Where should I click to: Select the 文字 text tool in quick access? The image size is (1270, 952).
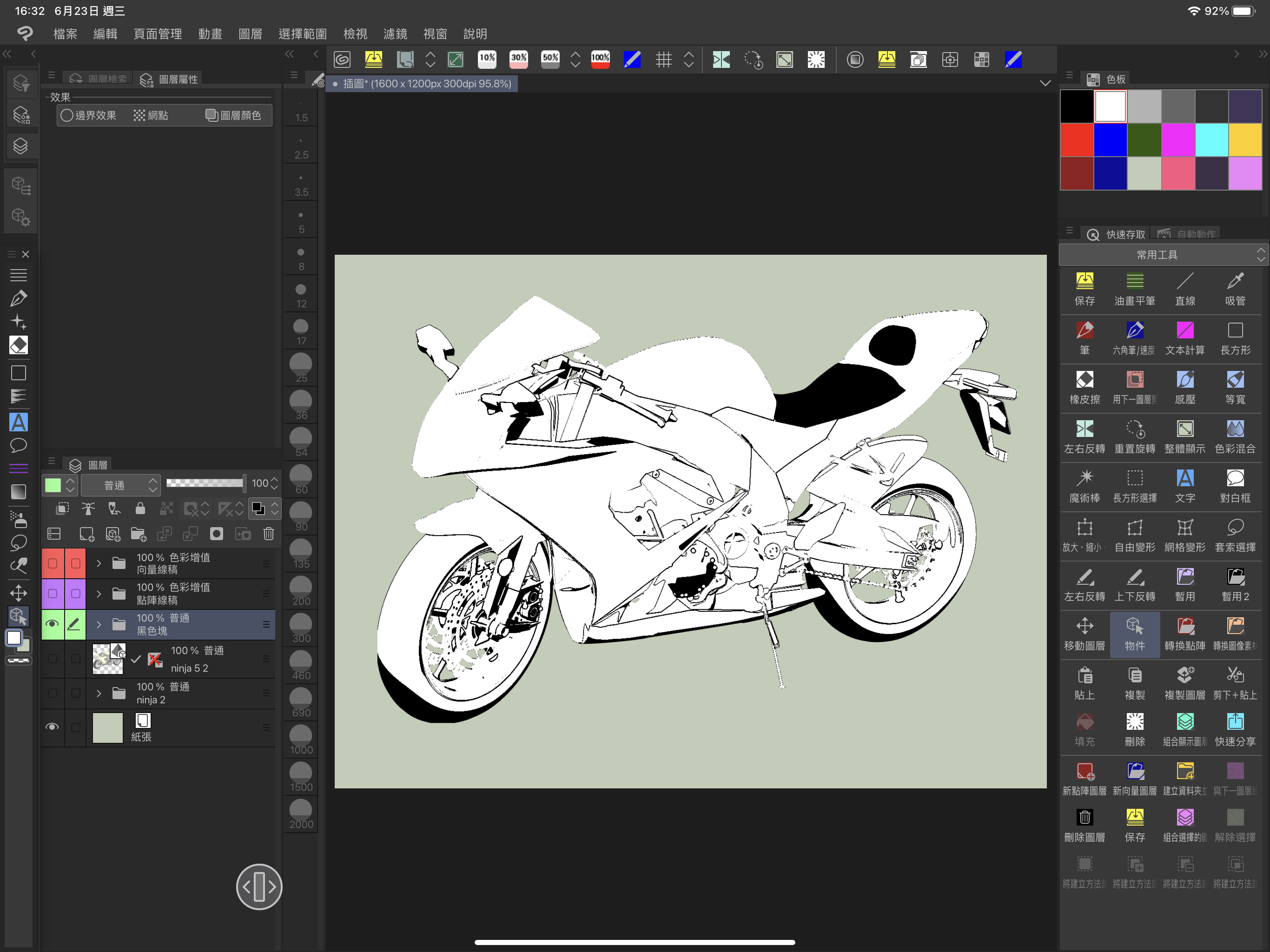point(1184,486)
